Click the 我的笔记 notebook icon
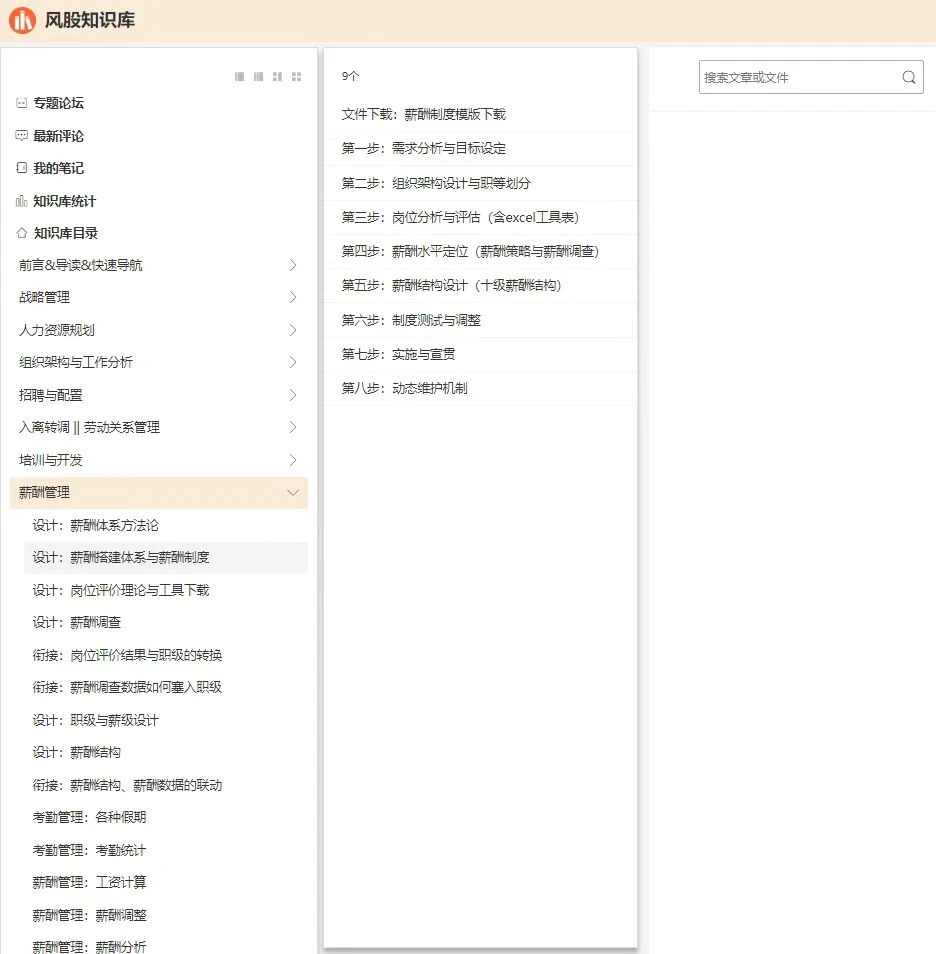 coord(22,168)
